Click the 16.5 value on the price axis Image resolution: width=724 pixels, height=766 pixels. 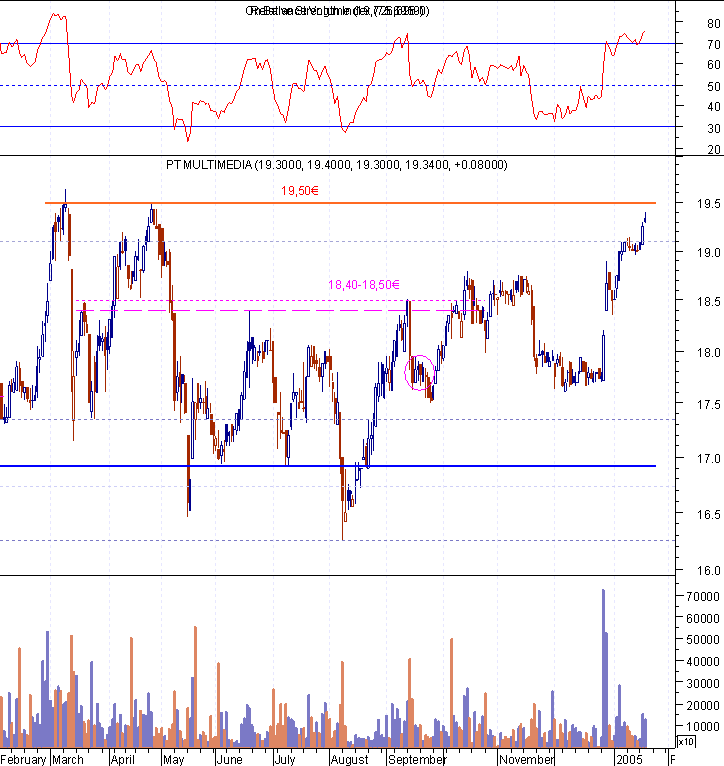point(709,514)
